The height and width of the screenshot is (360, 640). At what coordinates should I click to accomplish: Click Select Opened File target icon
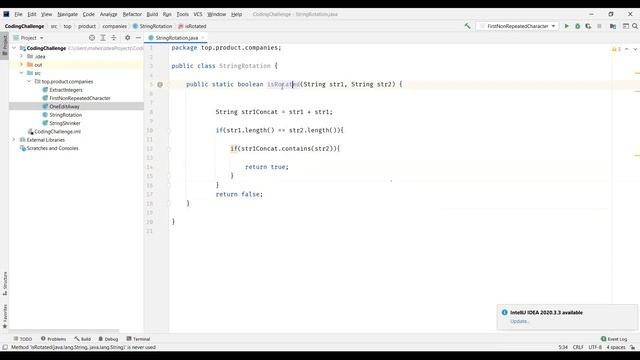92,38
